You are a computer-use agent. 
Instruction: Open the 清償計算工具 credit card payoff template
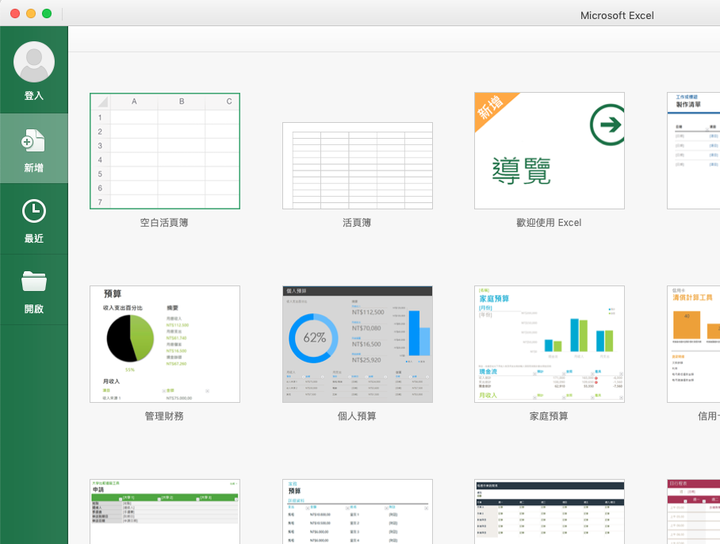pos(693,344)
